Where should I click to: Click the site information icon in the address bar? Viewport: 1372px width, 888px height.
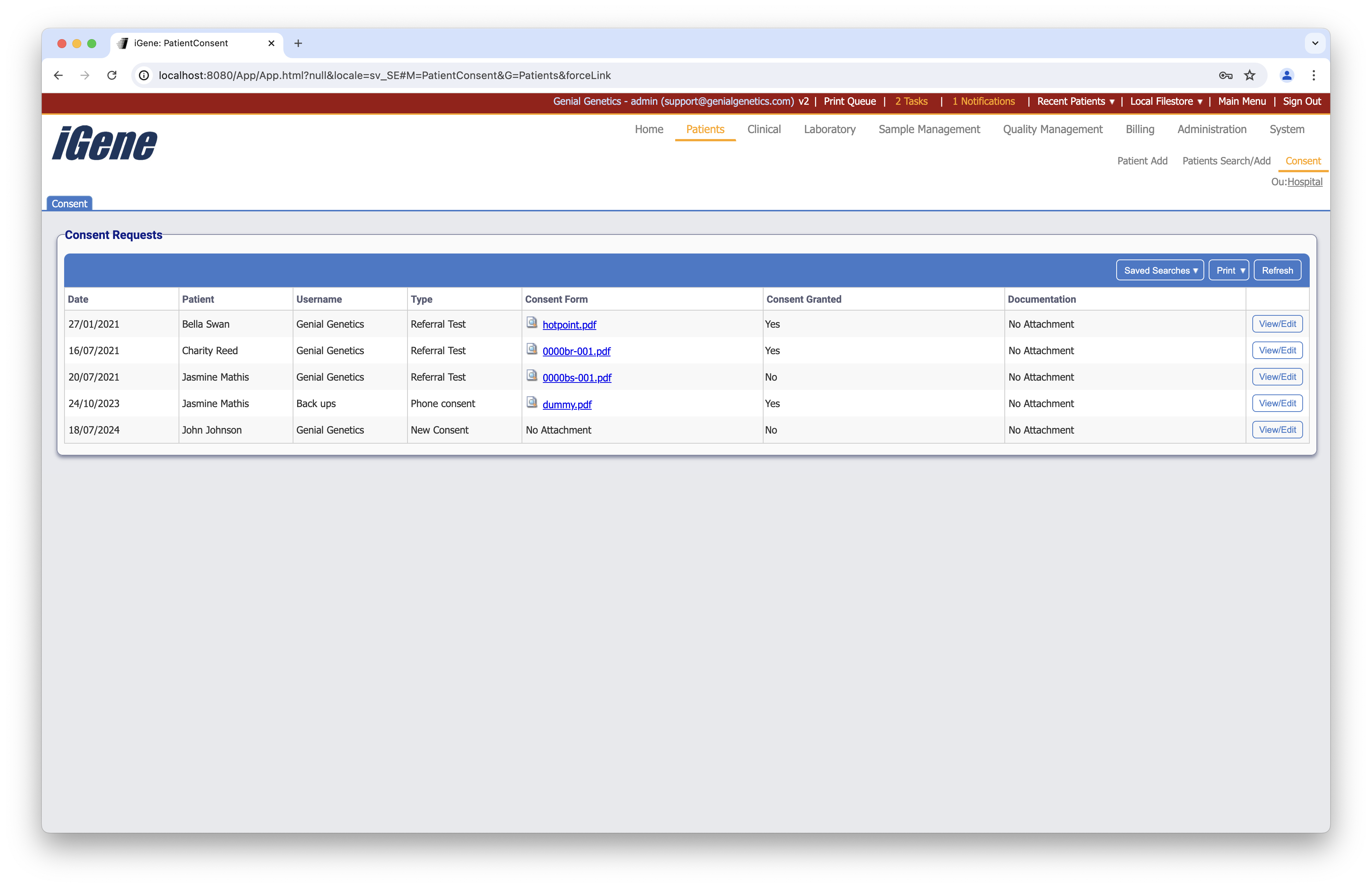[144, 75]
